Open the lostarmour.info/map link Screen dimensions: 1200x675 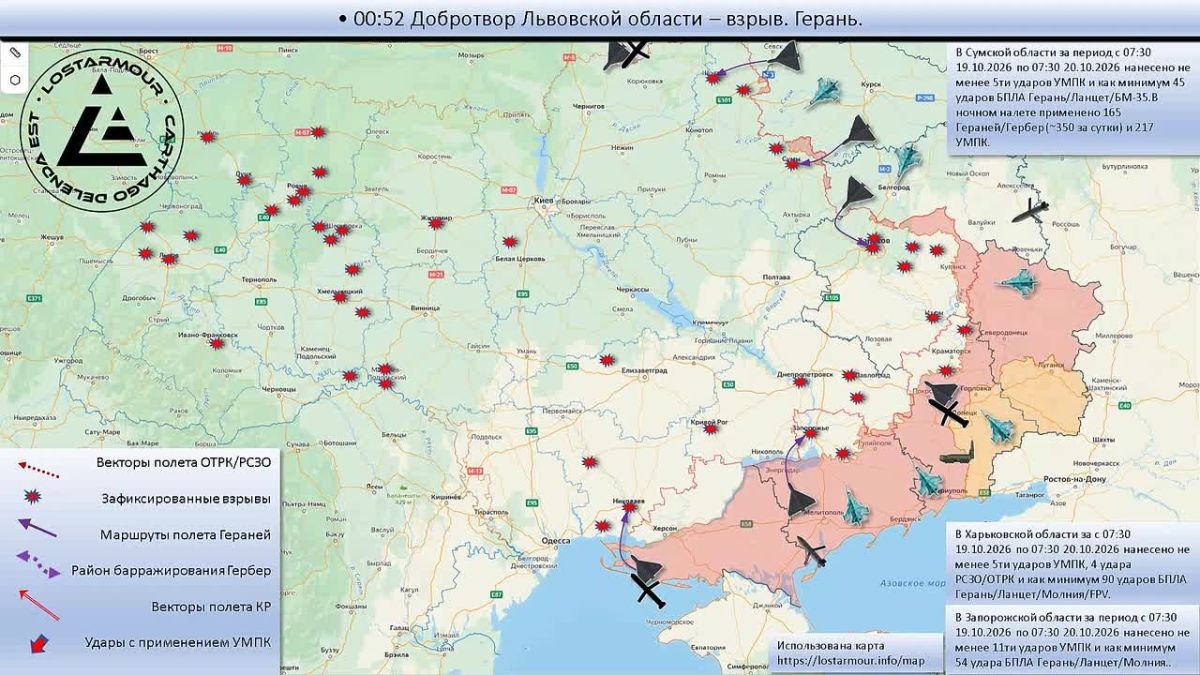tap(849, 660)
